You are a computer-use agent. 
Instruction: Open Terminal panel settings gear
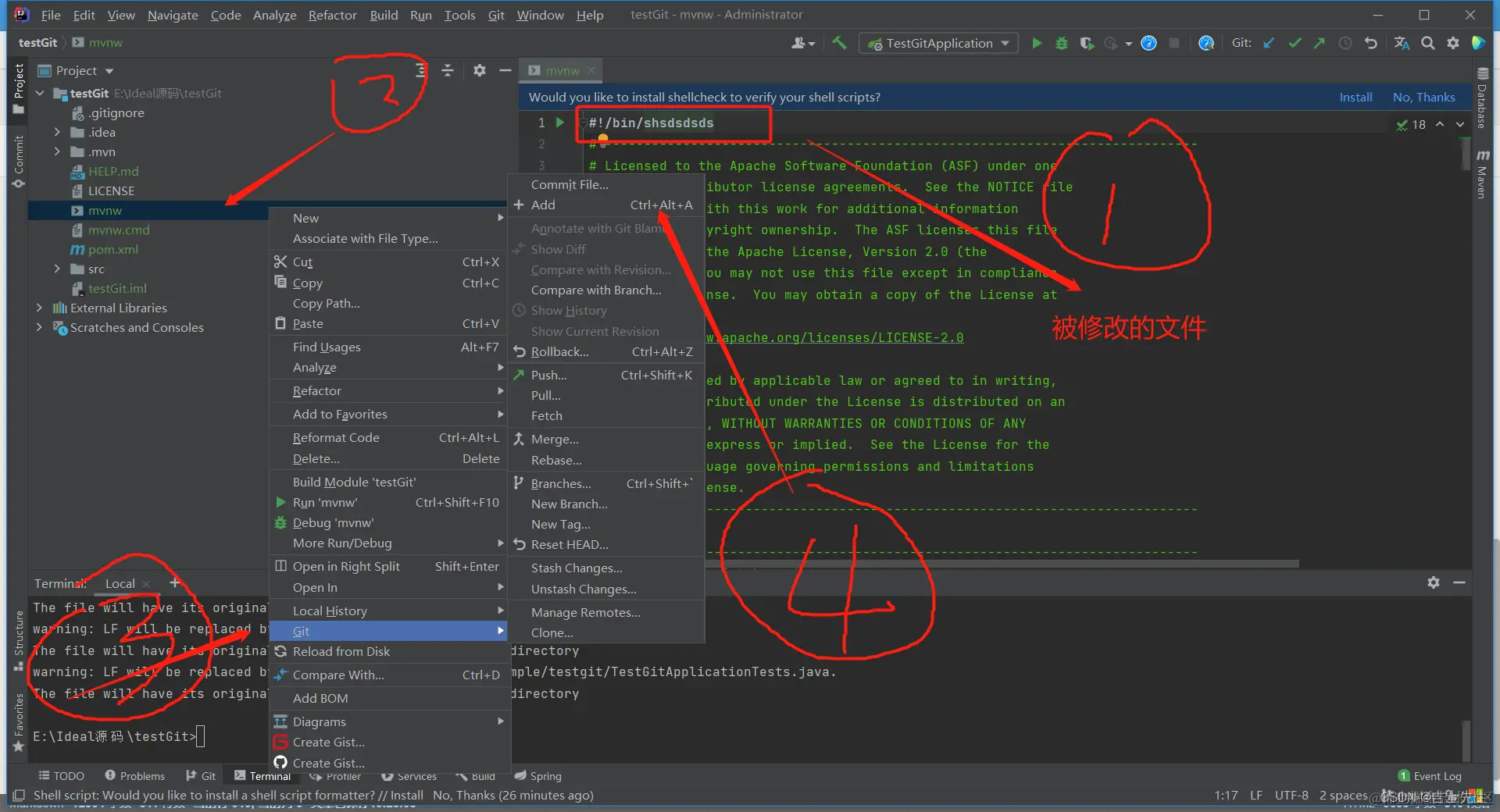click(1434, 582)
